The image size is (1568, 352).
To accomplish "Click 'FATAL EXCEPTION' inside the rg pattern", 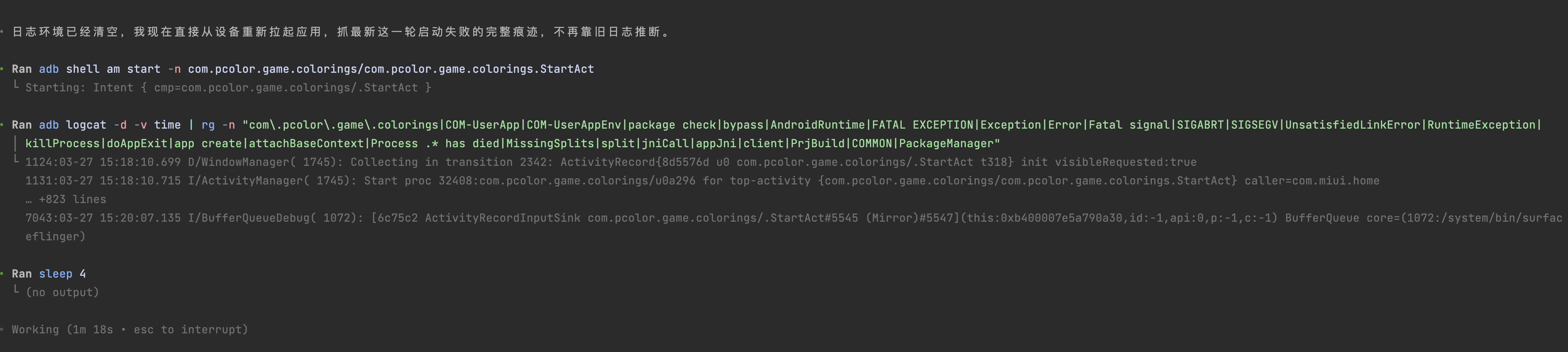I will (x=922, y=125).
